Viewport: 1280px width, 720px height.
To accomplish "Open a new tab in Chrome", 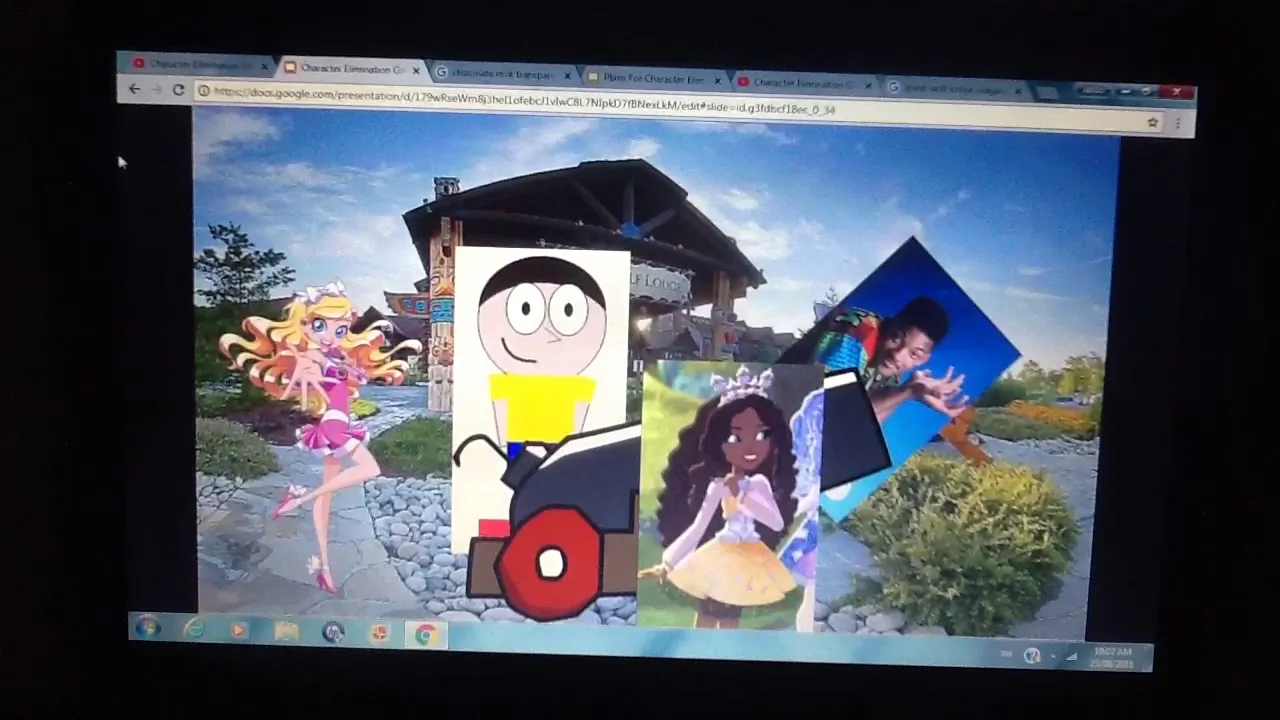I will 1046,92.
